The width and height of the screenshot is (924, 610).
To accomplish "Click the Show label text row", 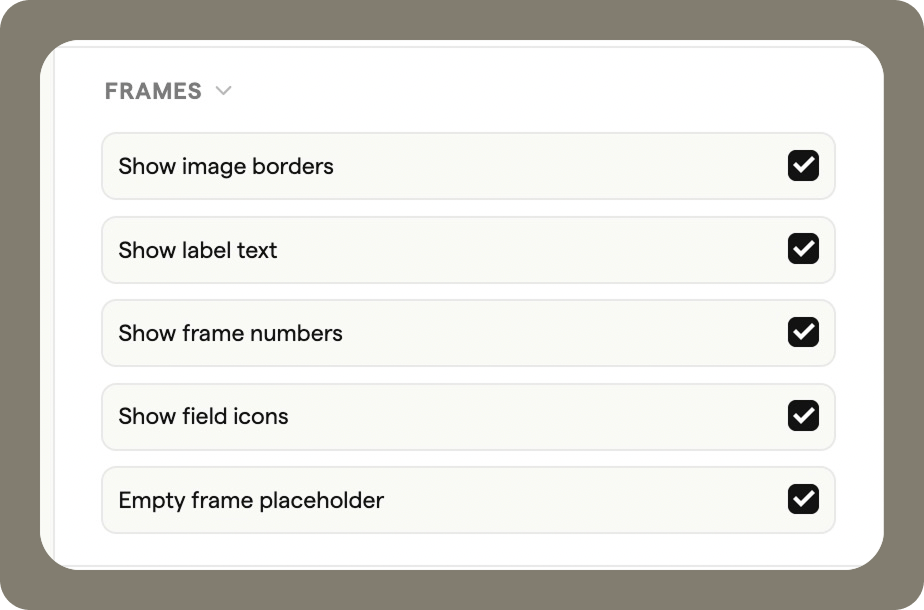I will coord(400,250).
